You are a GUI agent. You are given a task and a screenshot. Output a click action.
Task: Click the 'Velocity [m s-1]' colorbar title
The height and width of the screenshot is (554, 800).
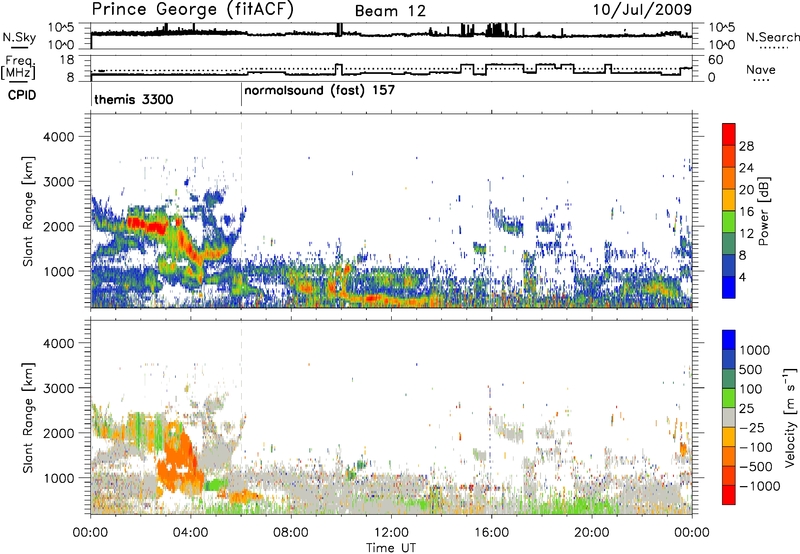tap(790, 417)
